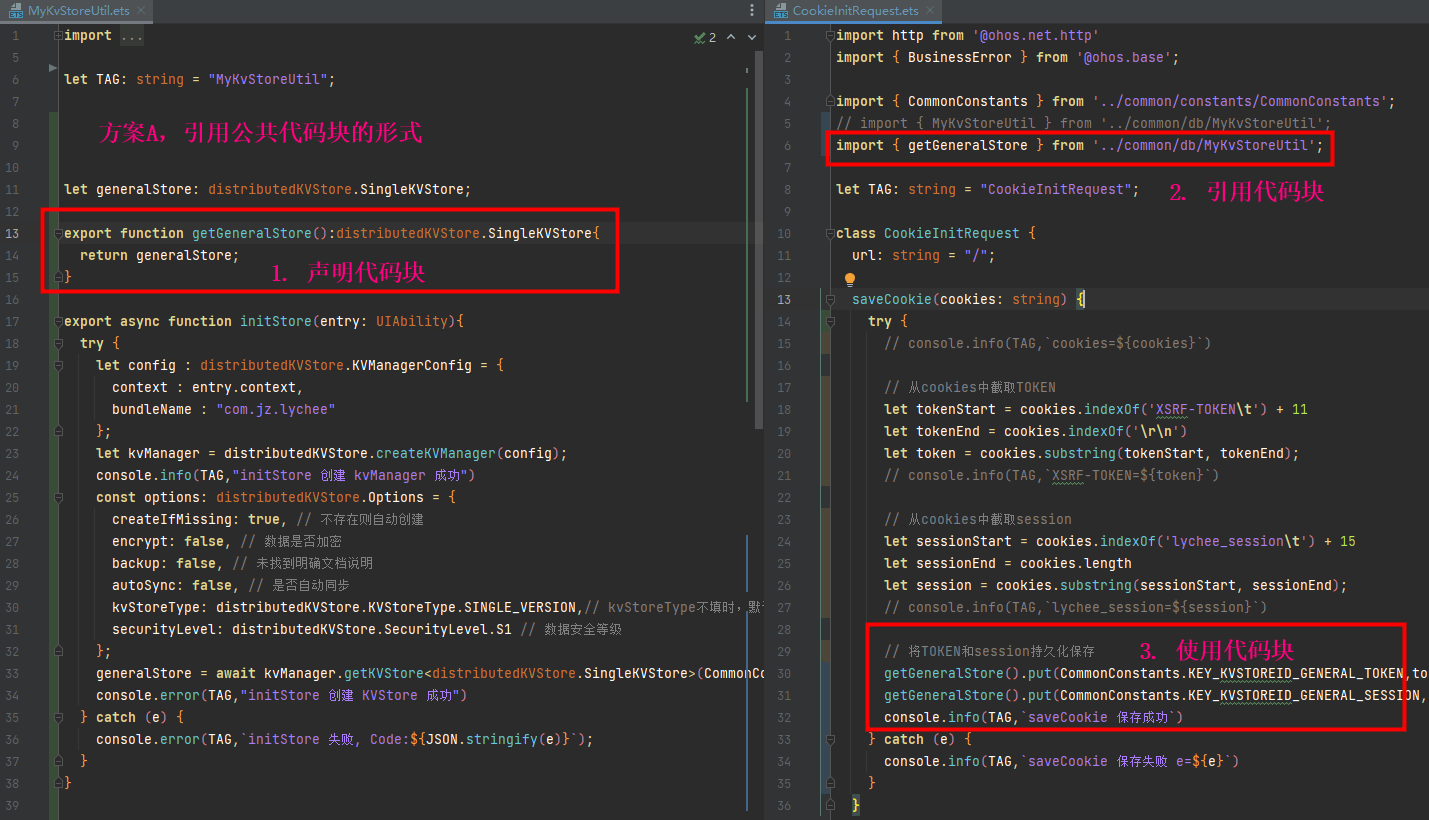Open the editor tab options three-dot menu
Image resolution: width=1429 pixels, height=820 pixels.
point(752,11)
